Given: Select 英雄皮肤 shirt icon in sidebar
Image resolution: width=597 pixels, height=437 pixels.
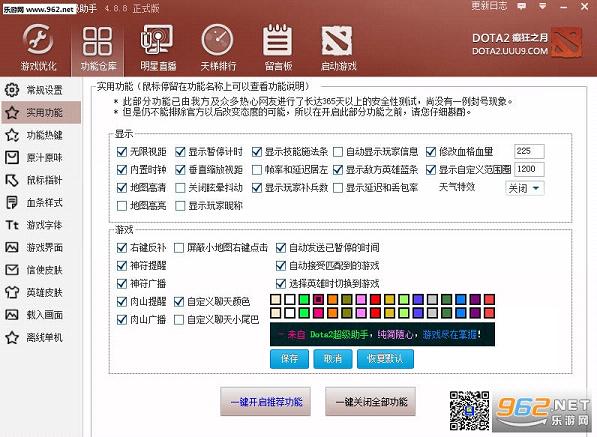Looking at the screenshot, I should pyautogui.click(x=12, y=292).
